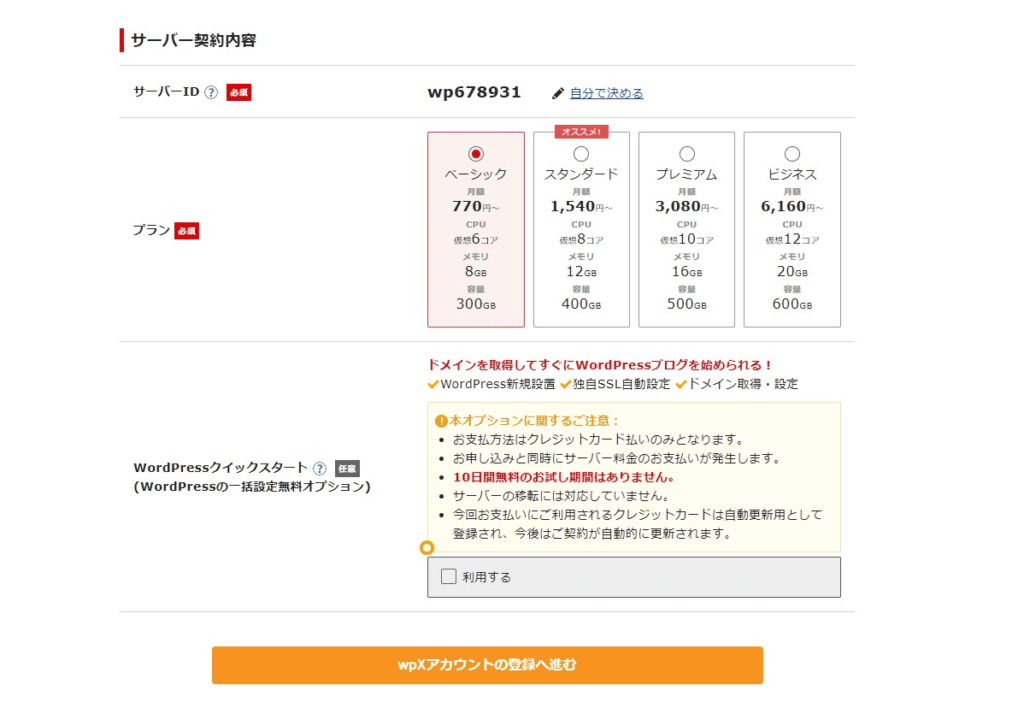
Task: Select the ベーシック plan radio button
Action: pyautogui.click(x=476, y=154)
